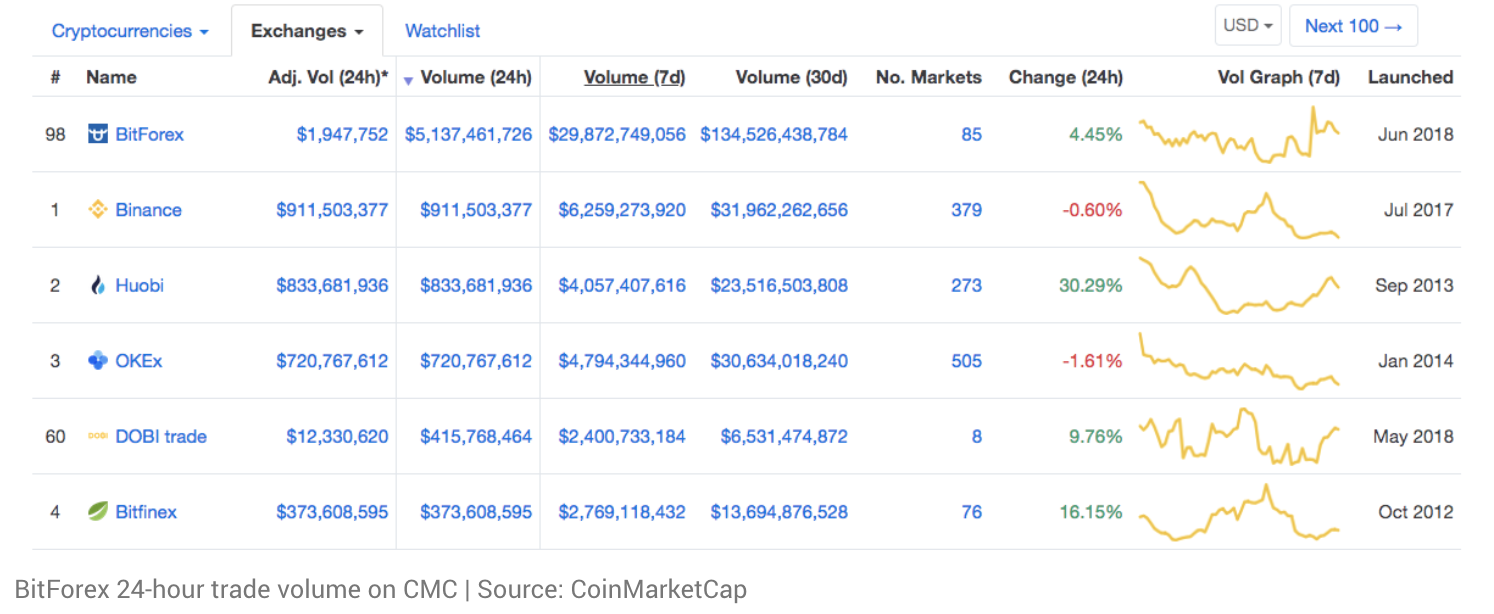Open the BitForex exchange link
This screenshot has height=614, width=1494.
click(149, 134)
